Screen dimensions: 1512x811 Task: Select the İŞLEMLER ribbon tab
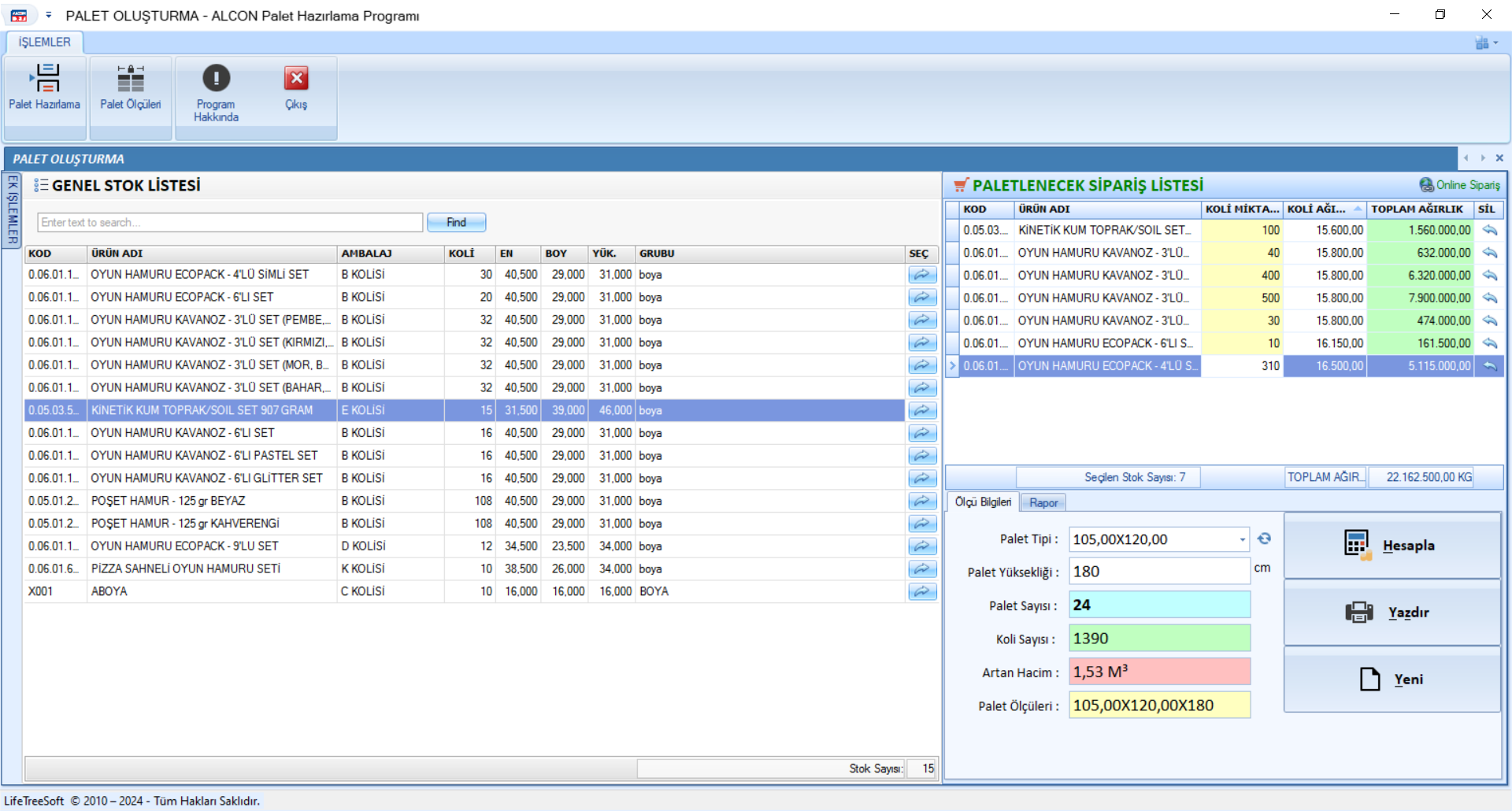click(x=45, y=43)
